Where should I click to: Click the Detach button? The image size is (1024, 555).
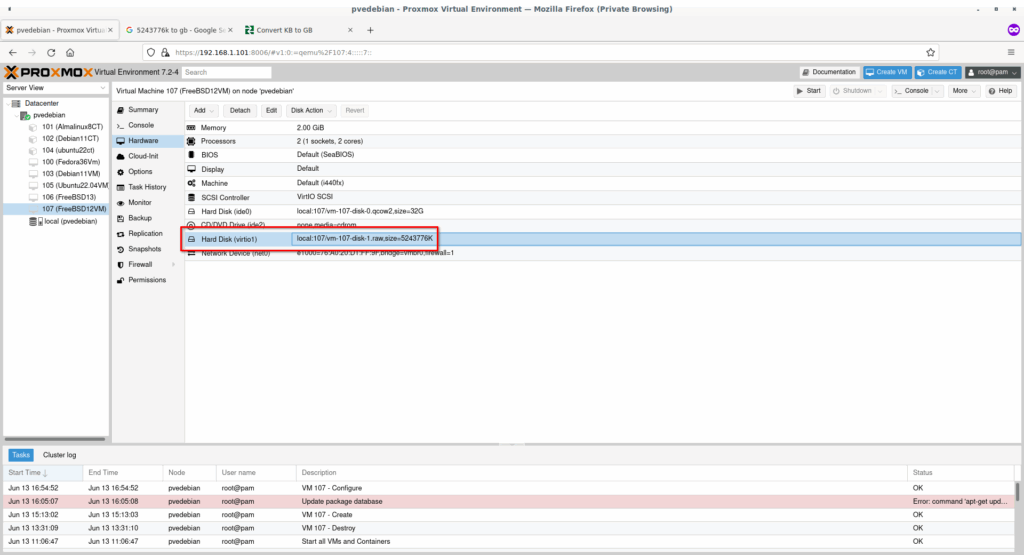(240, 110)
